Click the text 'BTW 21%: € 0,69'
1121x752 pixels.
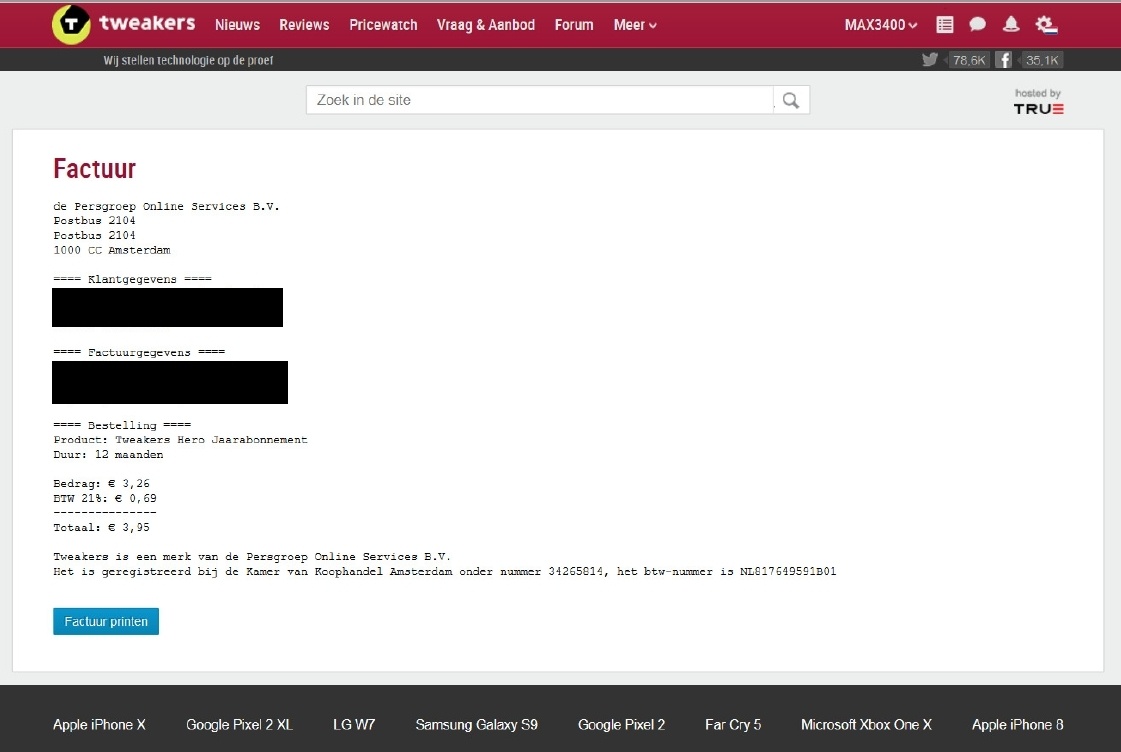point(105,498)
